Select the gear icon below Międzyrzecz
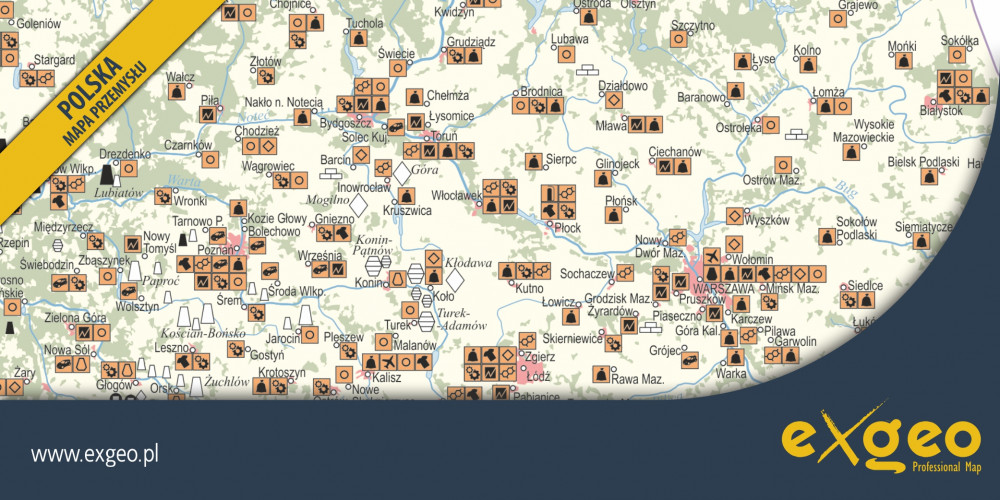Viewport: 1000px width, 500px height. click(95, 241)
